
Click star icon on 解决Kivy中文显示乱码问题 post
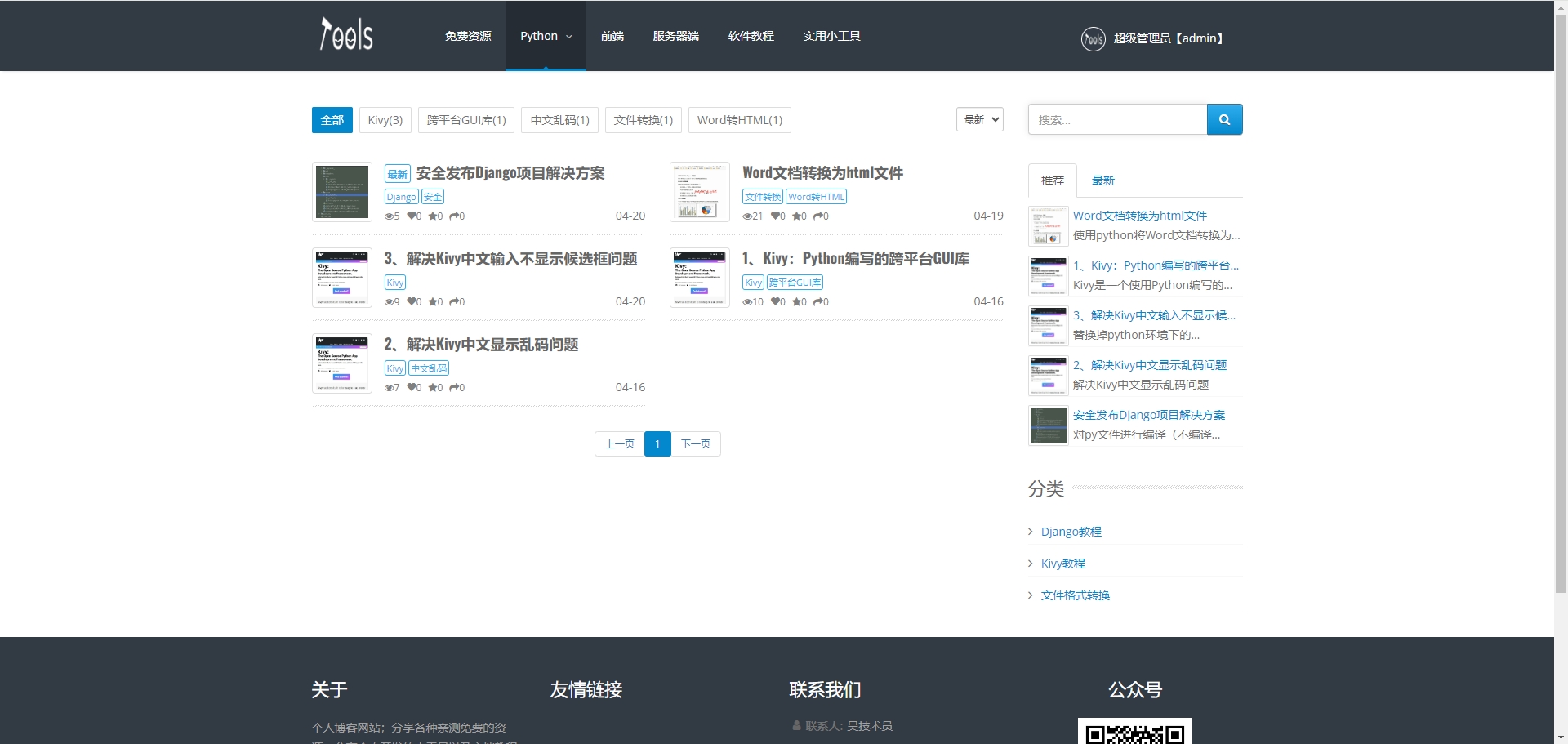coord(432,388)
